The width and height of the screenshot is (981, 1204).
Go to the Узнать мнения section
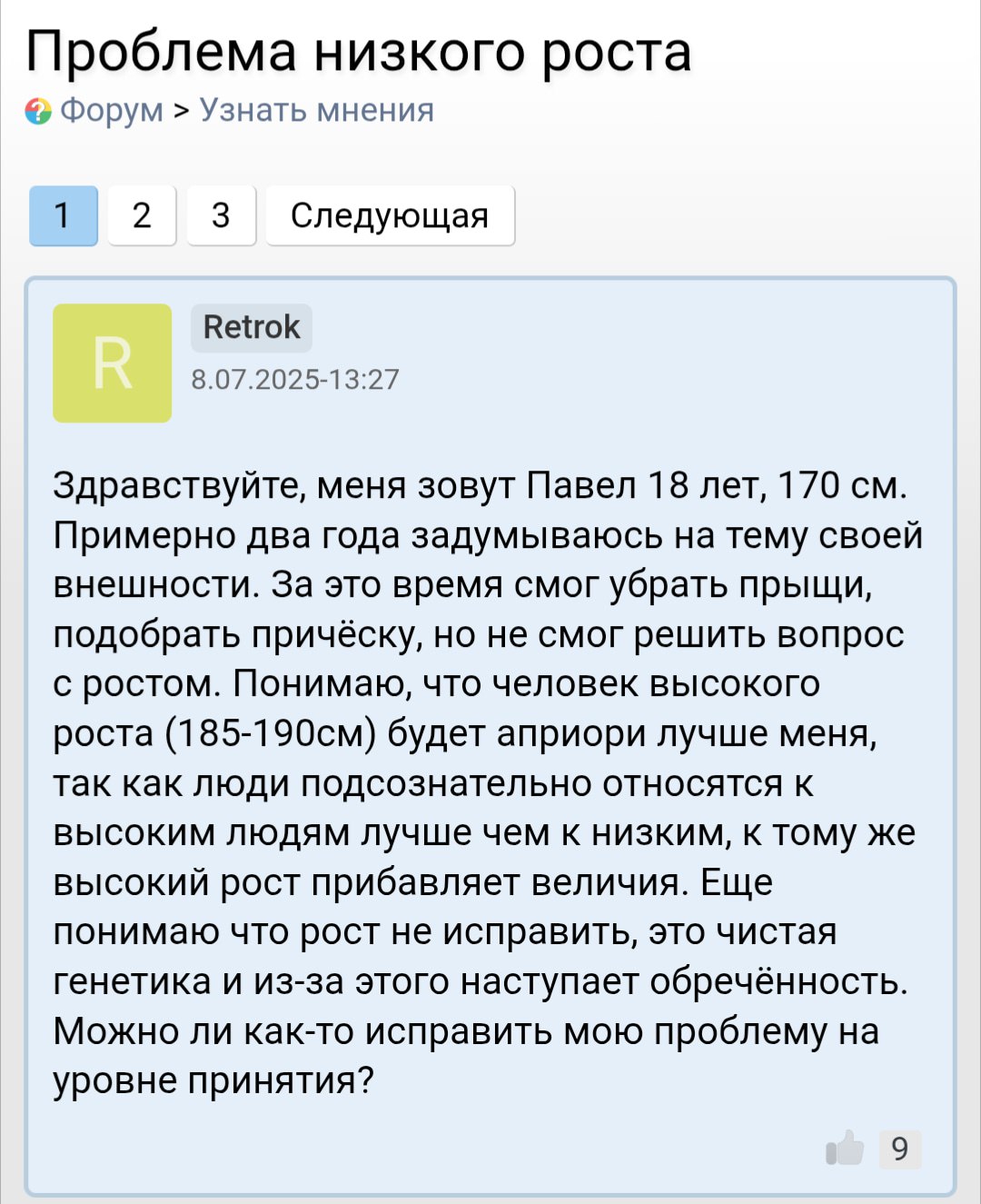[317, 110]
